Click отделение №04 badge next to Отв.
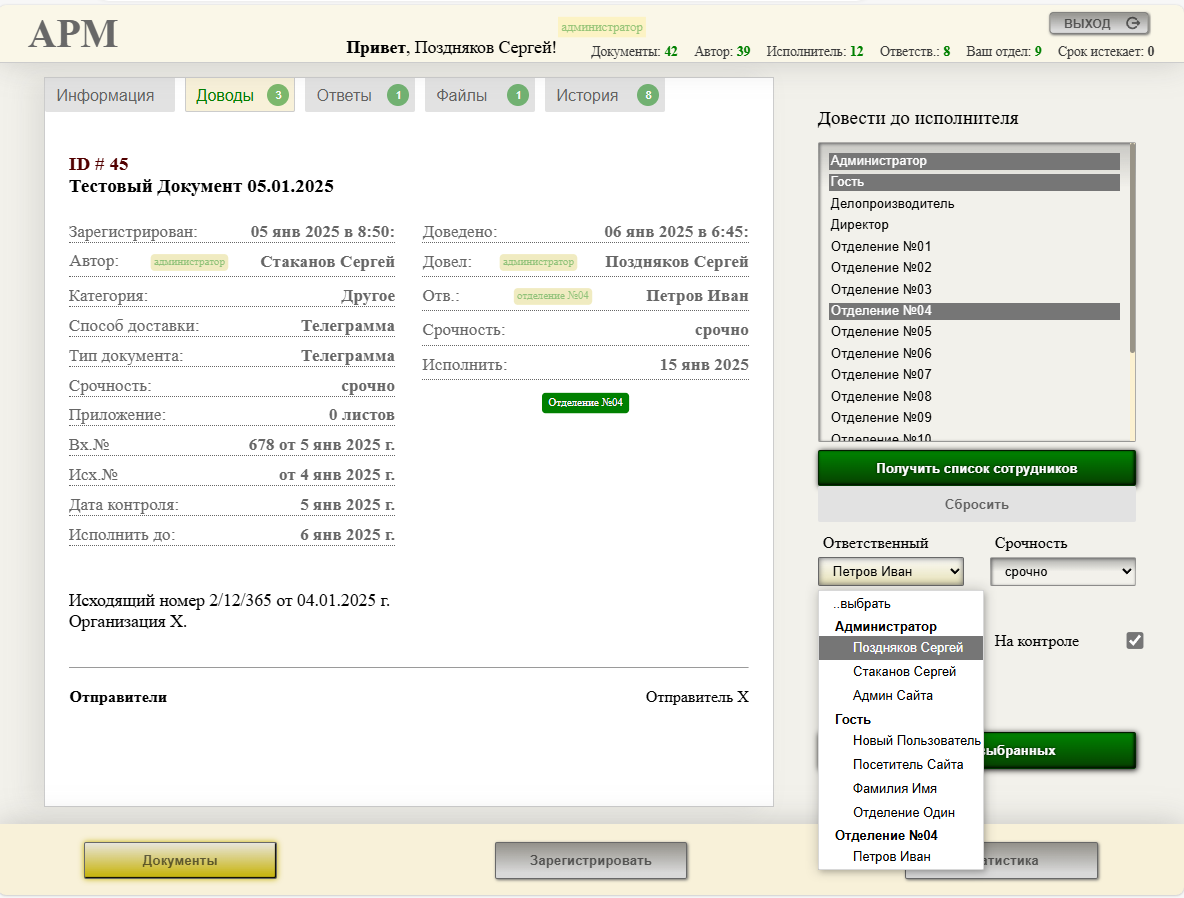This screenshot has height=898, width=1184. (553, 296)
